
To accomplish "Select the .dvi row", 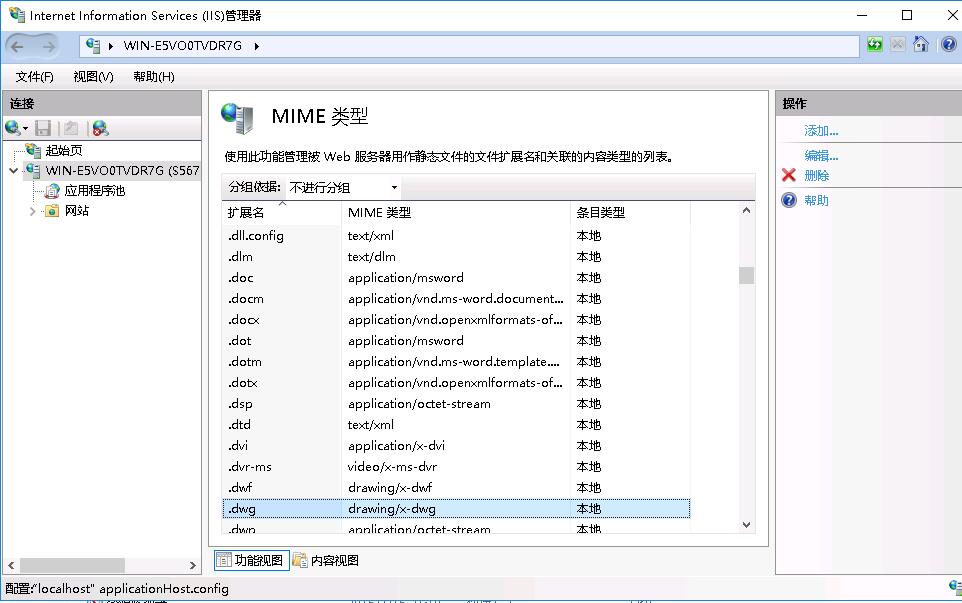I will tap(456, 445).
